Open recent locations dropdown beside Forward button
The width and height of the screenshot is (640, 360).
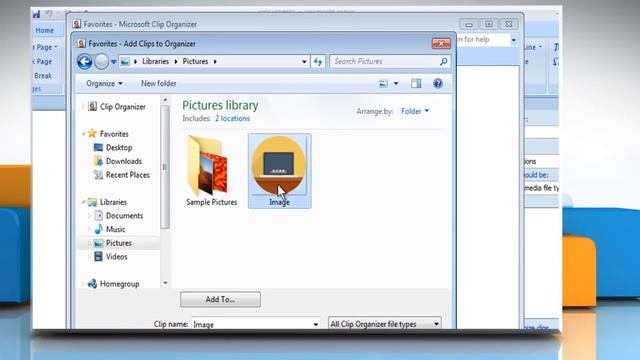click(x=113, y=62)
